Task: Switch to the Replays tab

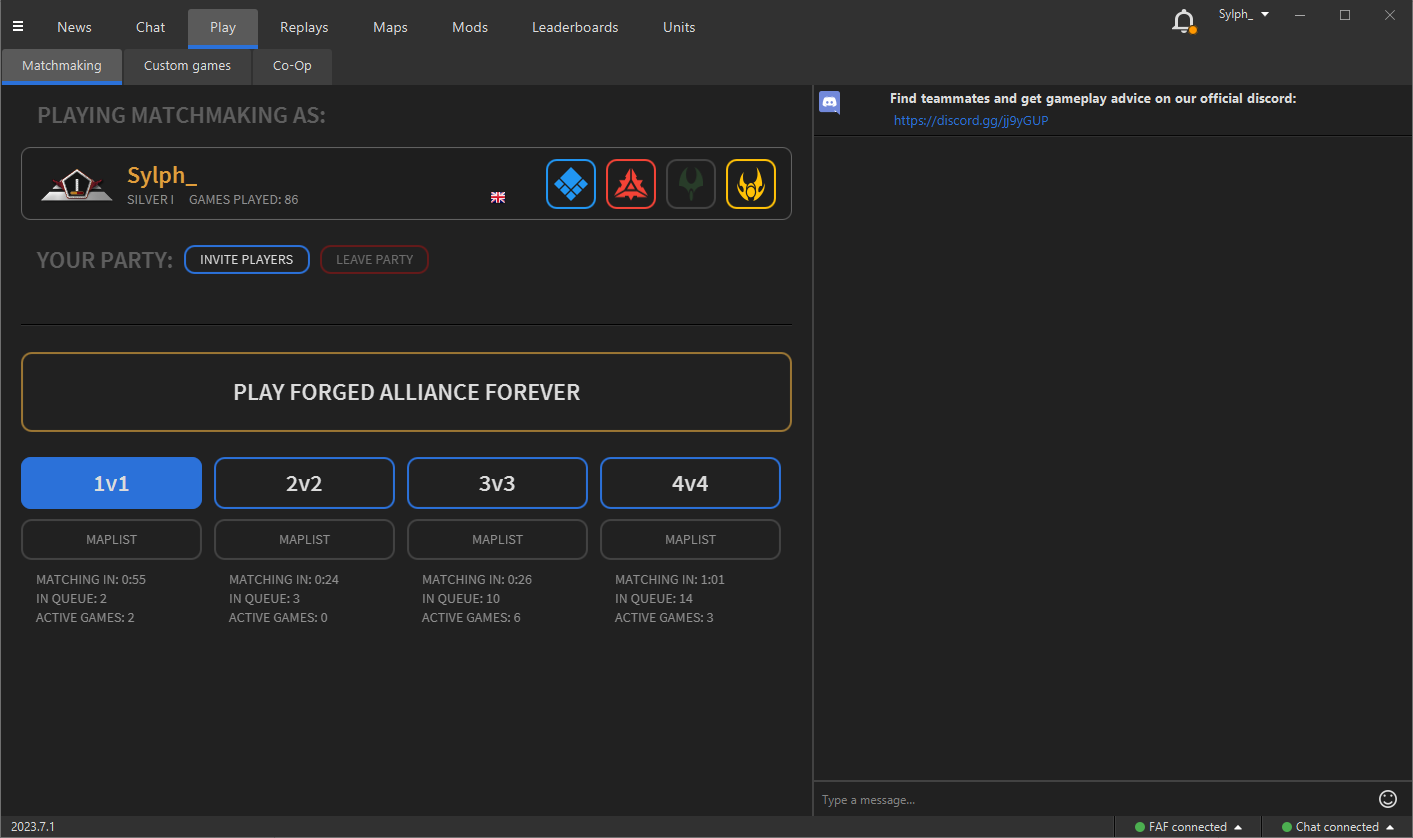Action: point(304,28)
